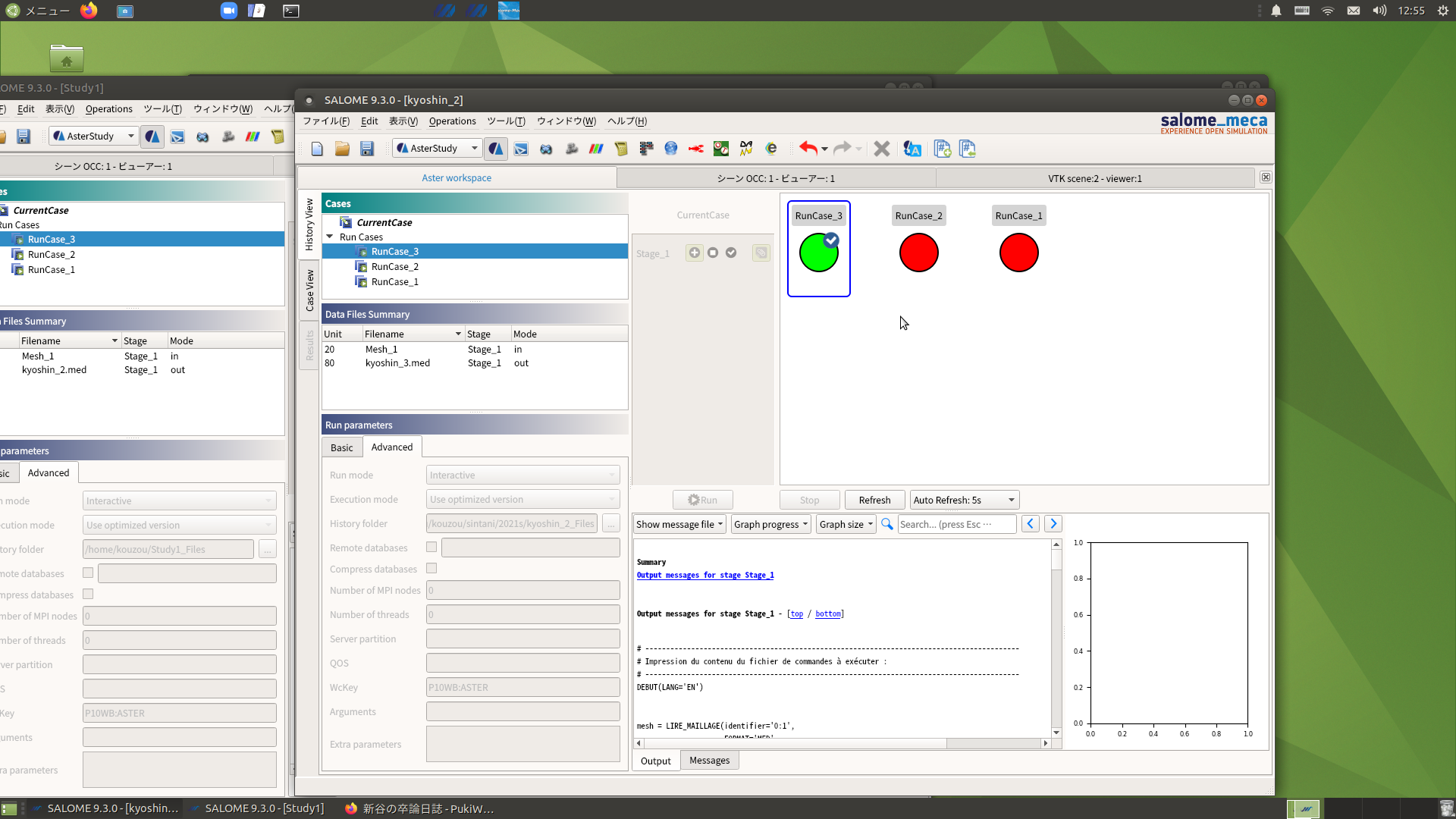
Task: Go to previous search result arrow
Action: (1030, 523)
